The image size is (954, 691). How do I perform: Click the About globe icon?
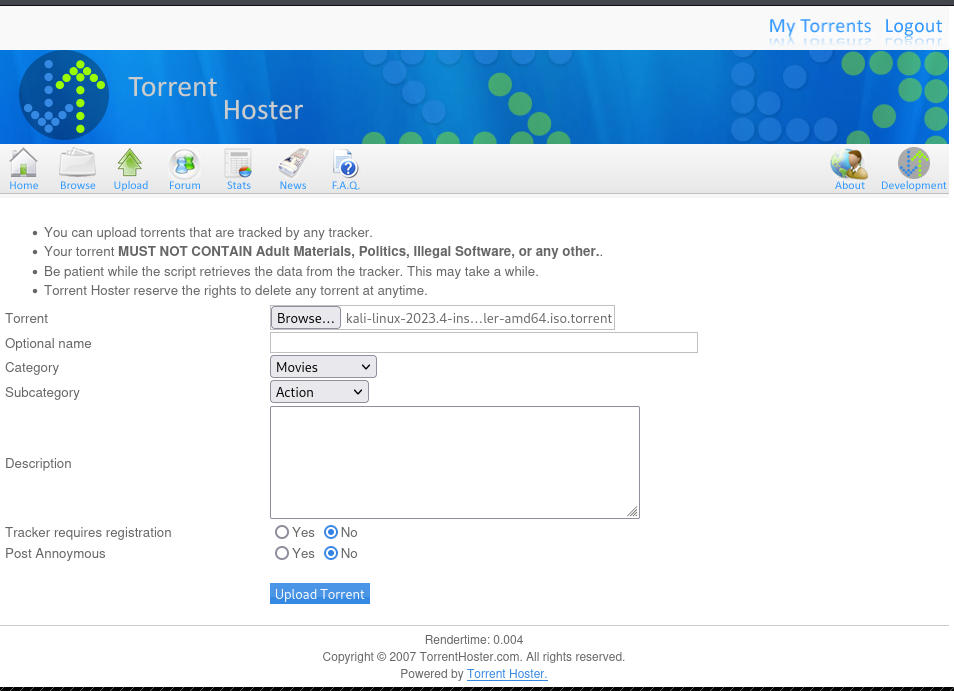tap(849, 164)
